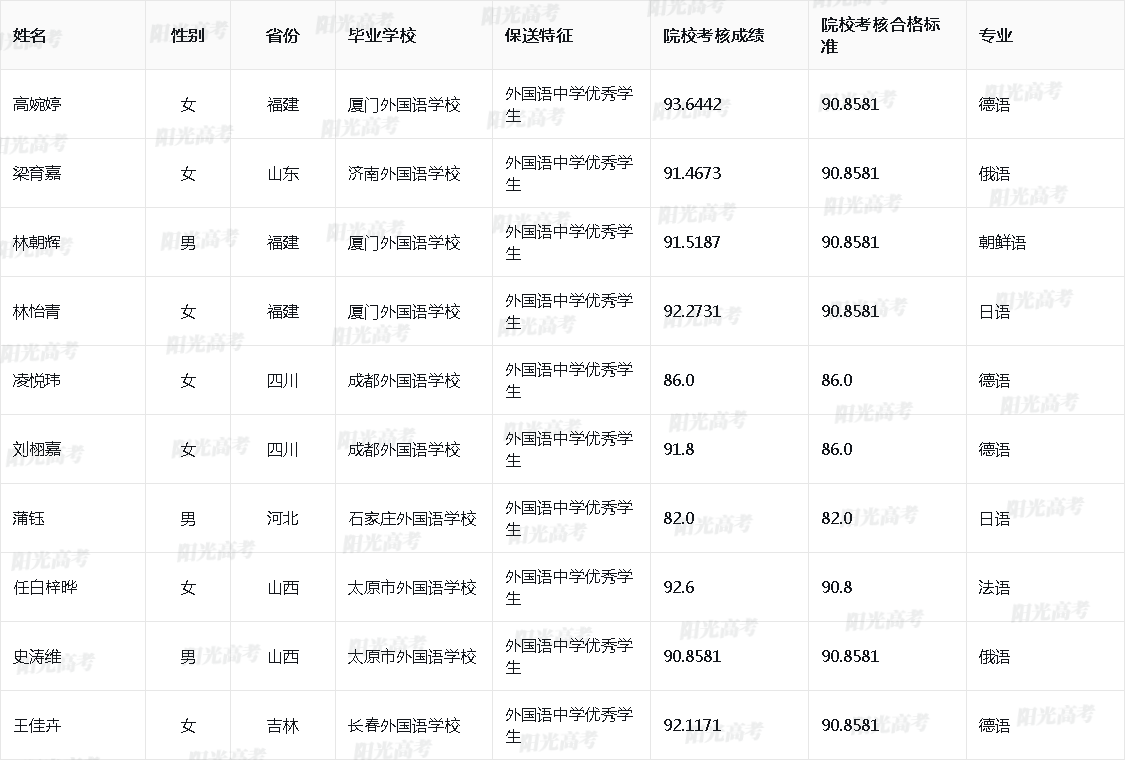Click score 91.4673 in 梁育嘉's row
This screenshot has width=1125, height=760.
[x=692, y=173]
